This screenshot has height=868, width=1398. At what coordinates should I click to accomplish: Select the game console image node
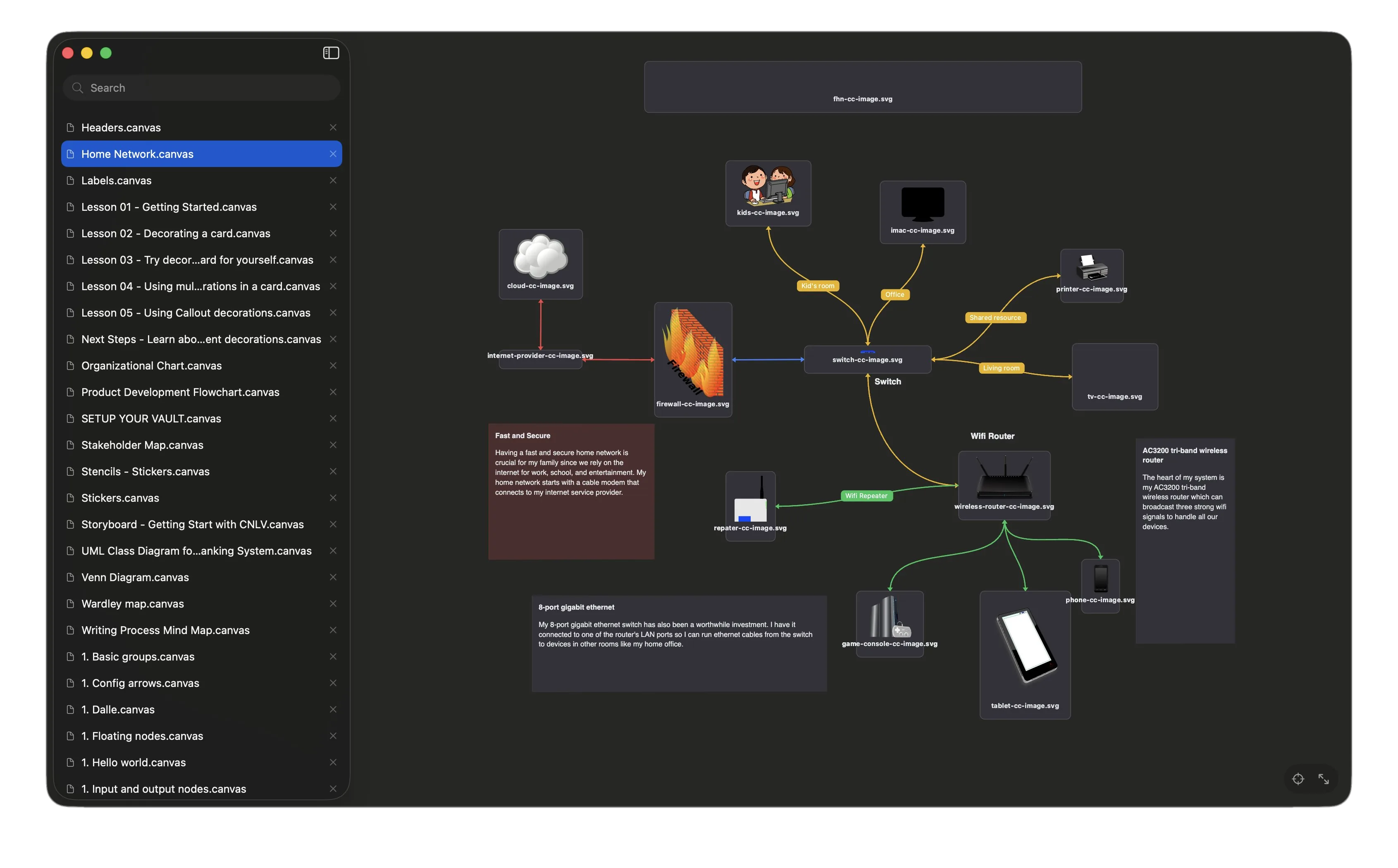tap(890, 623)
